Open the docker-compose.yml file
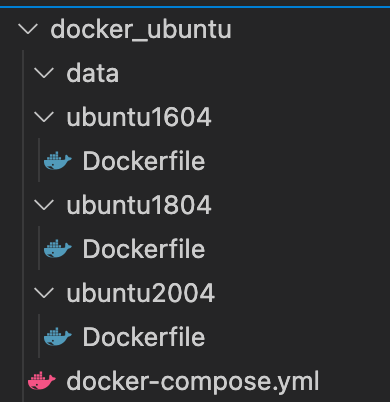Screen dimensions: 390x402 click(x=193, y=381)
